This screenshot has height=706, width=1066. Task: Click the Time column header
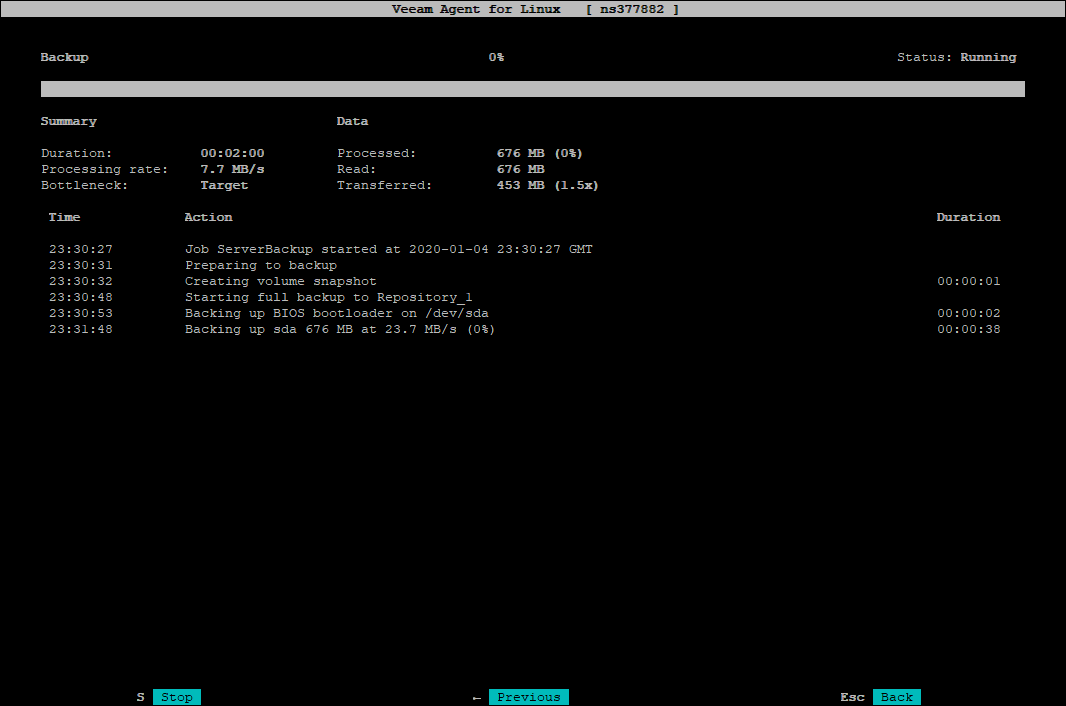65,218
